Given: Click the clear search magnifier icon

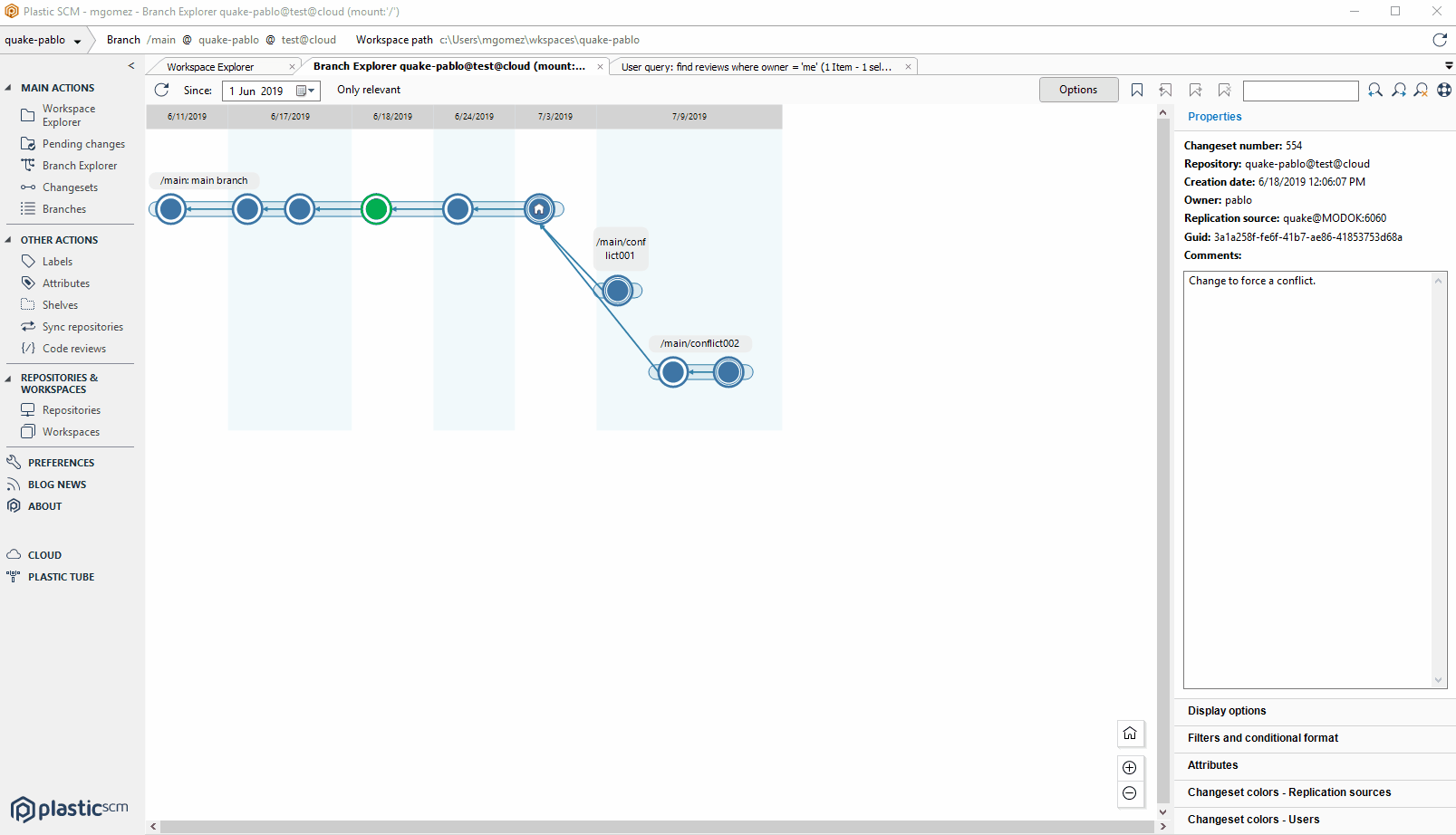Looking at the screenshot, I should click(1422, 90).
